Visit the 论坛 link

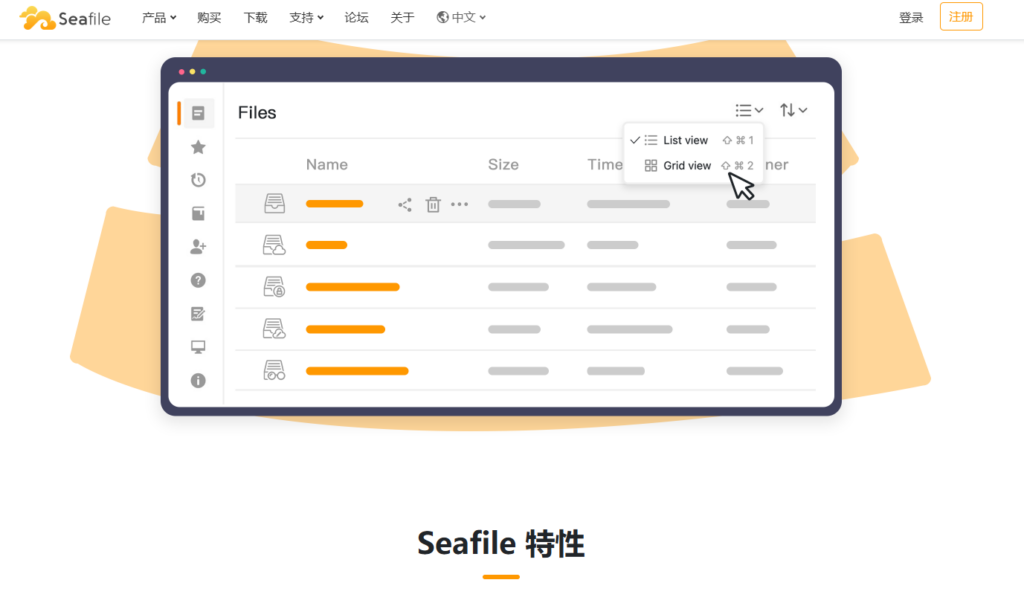(357, 18)
